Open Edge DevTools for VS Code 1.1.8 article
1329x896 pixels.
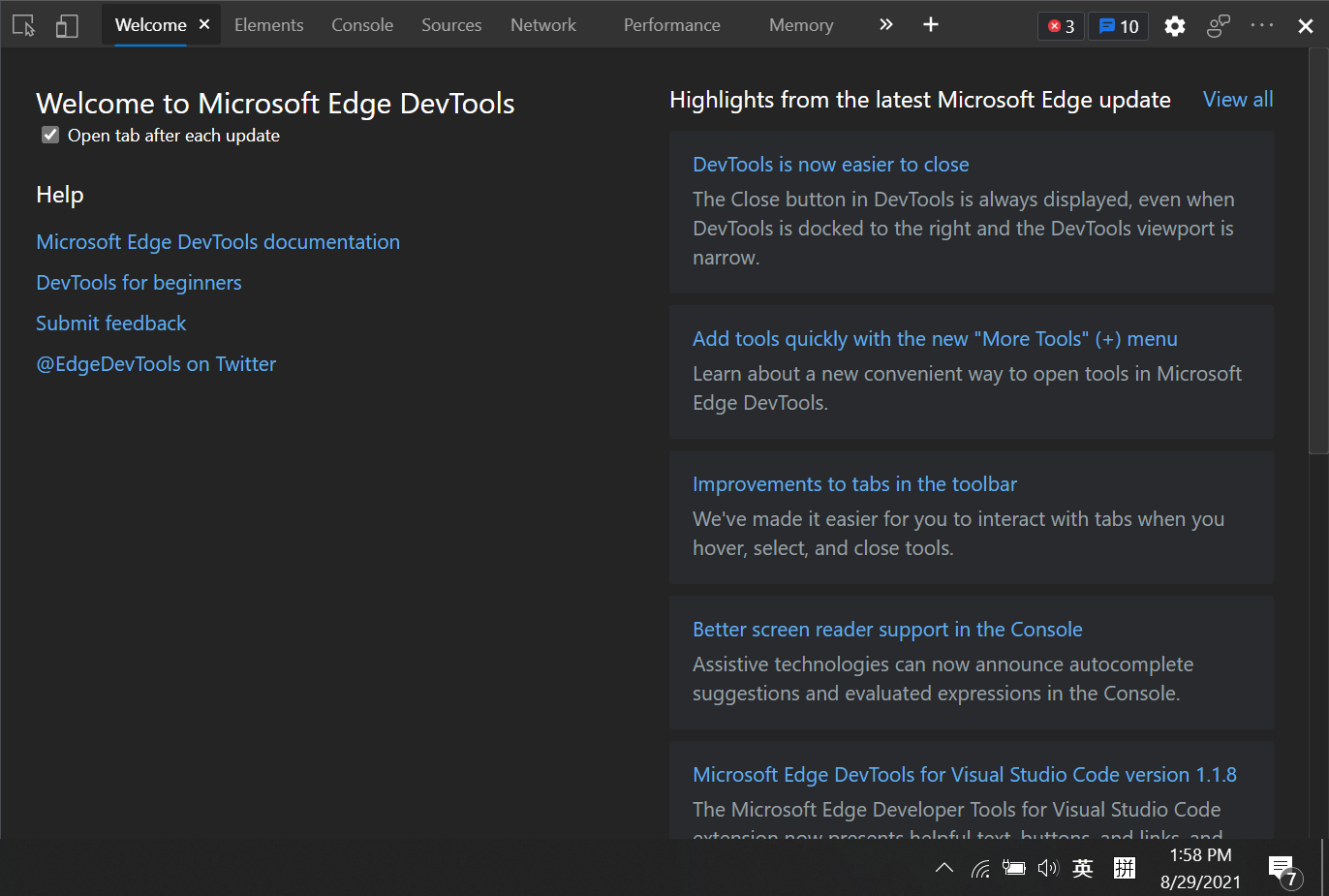pyautogui.click(x=965, y=775)
